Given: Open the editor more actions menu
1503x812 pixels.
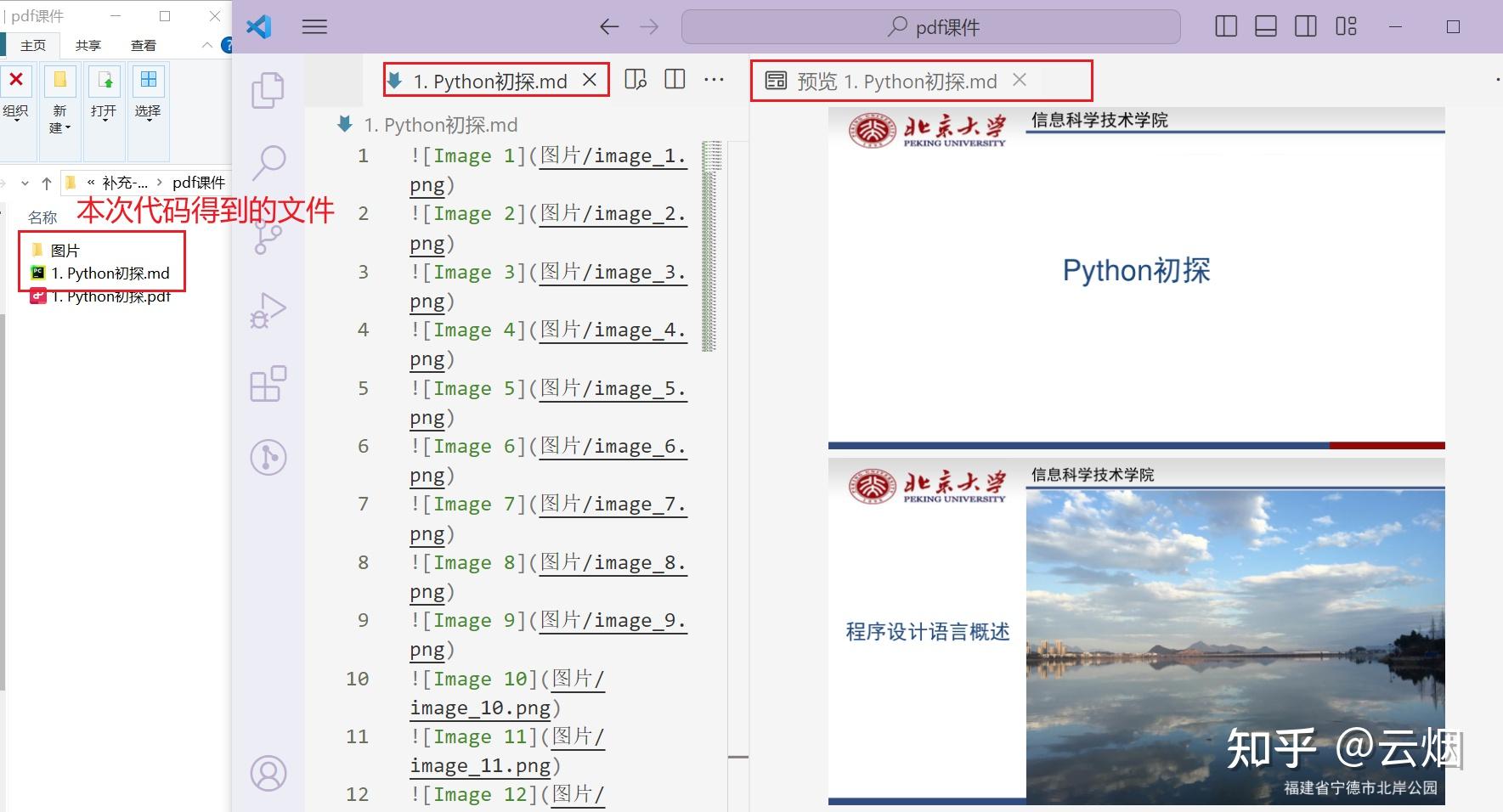Looking at the screenshot, I should (714, 79).
